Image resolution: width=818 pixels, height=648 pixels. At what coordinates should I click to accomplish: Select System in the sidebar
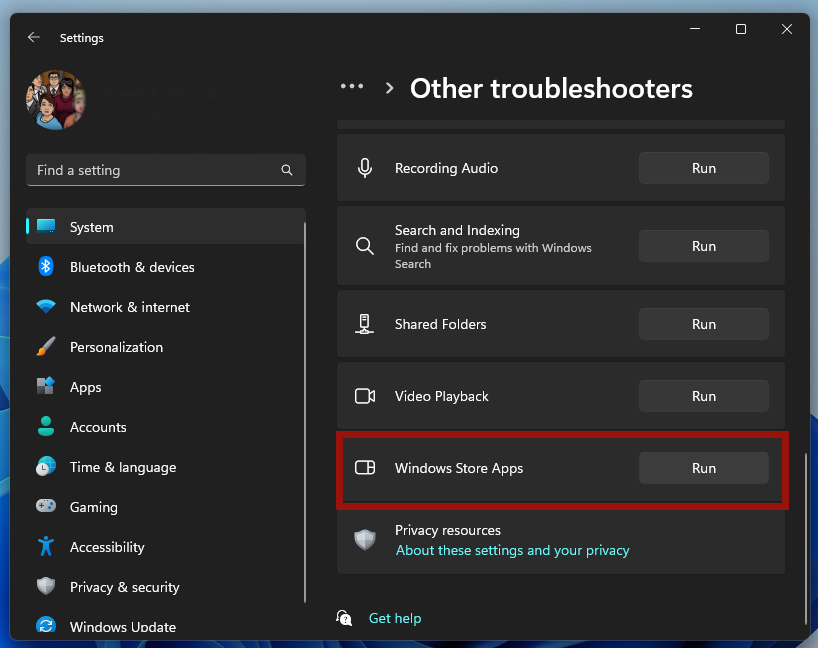[91, 227]
